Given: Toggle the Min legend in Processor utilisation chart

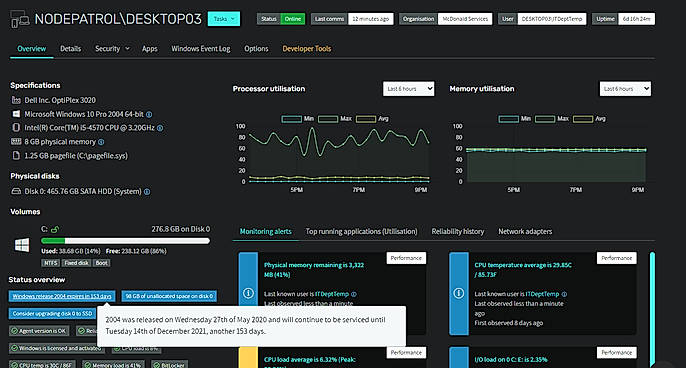Looking at the screenshot, I should pos(298,119).
